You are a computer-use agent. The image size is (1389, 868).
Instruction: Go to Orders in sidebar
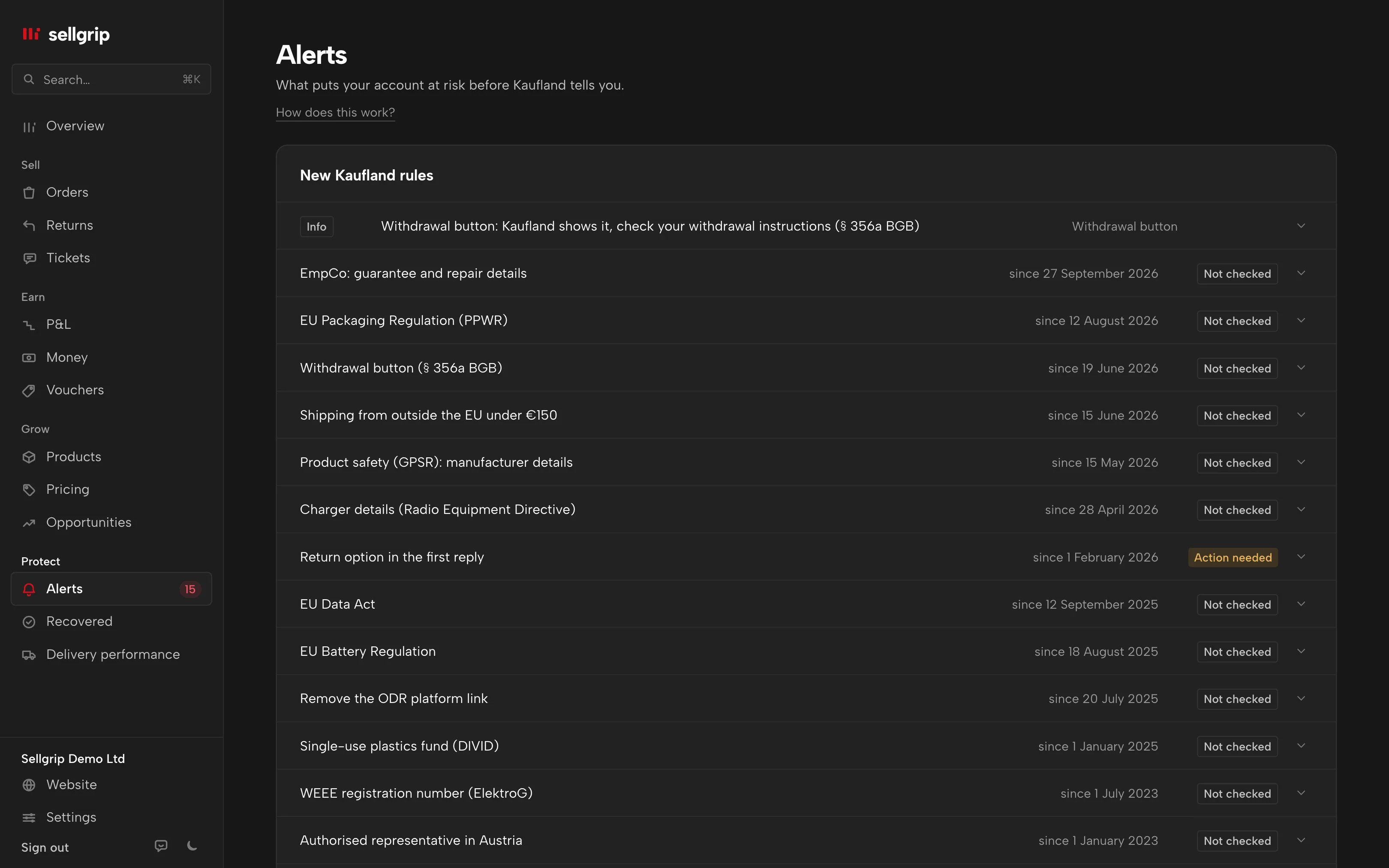[111, 193]
